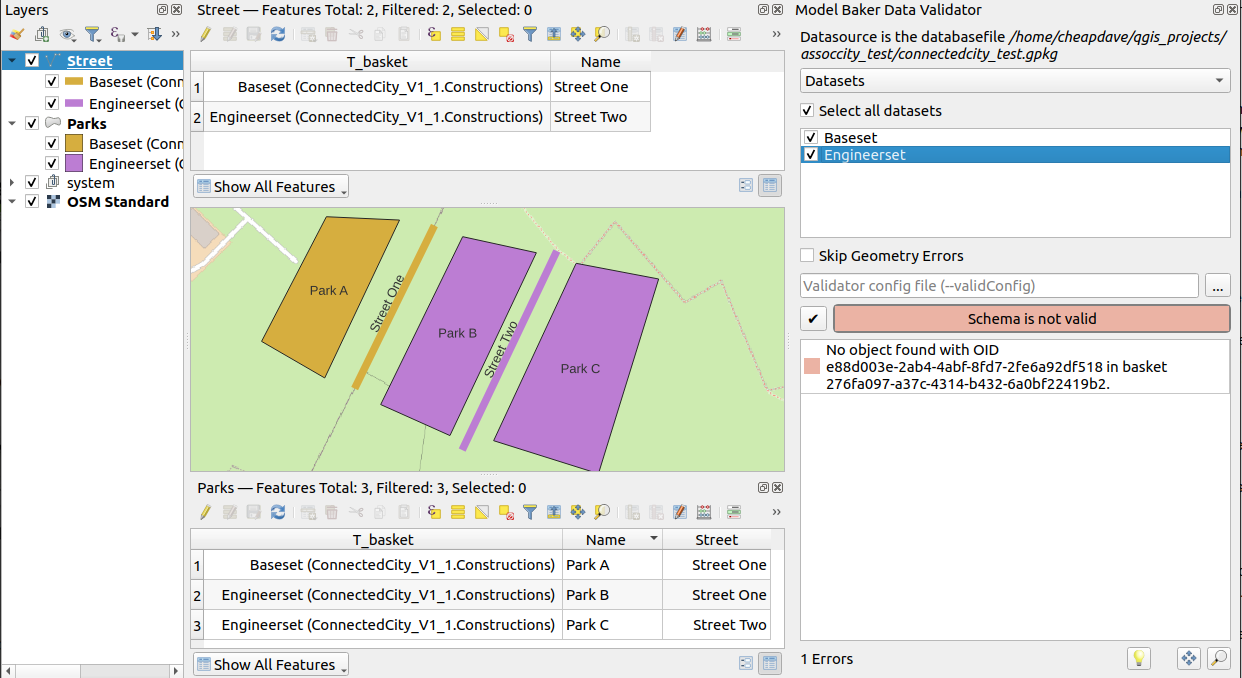Click expand all icon in Layers toolbar

point(154,34)
